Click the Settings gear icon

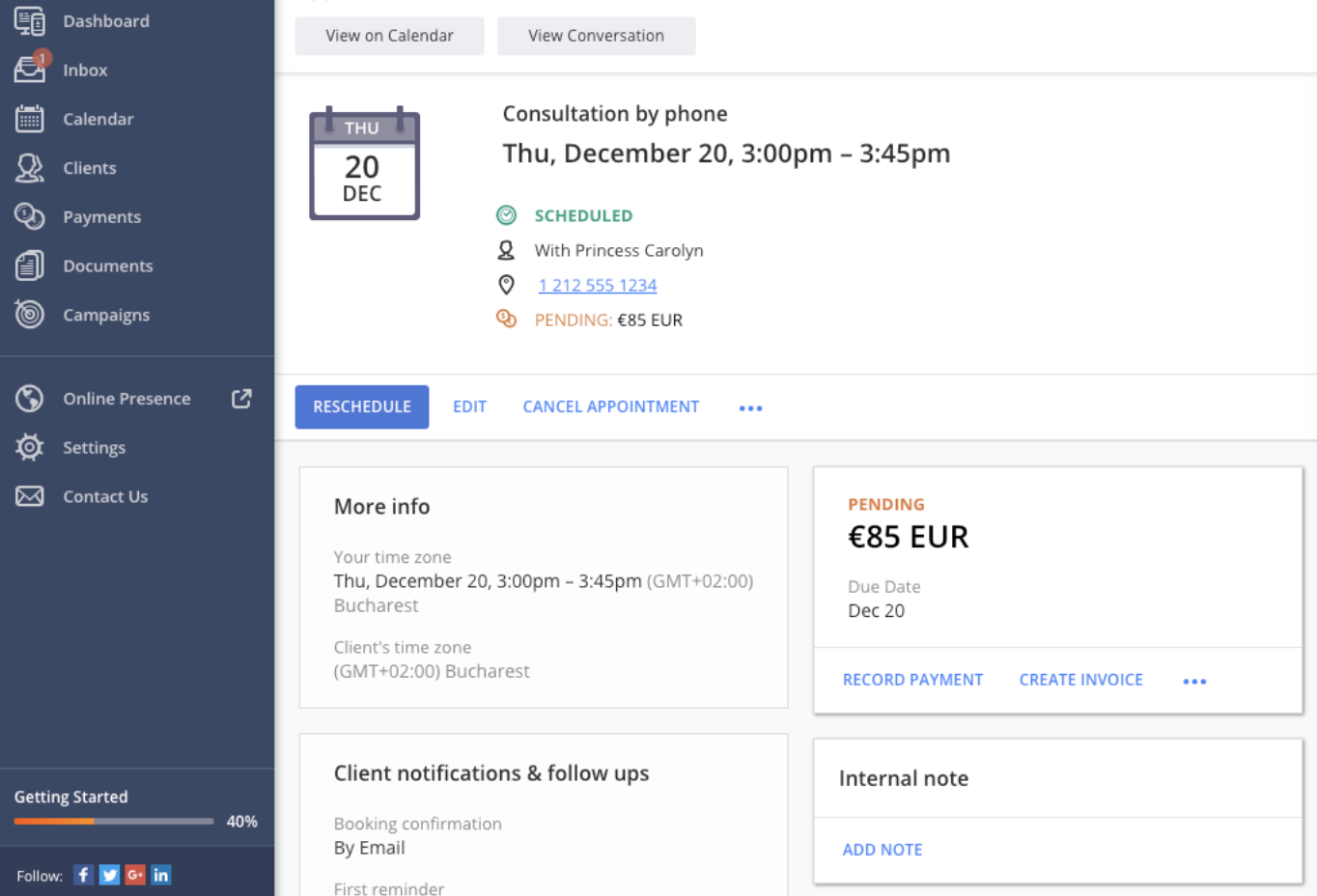[x=29, y=447]
